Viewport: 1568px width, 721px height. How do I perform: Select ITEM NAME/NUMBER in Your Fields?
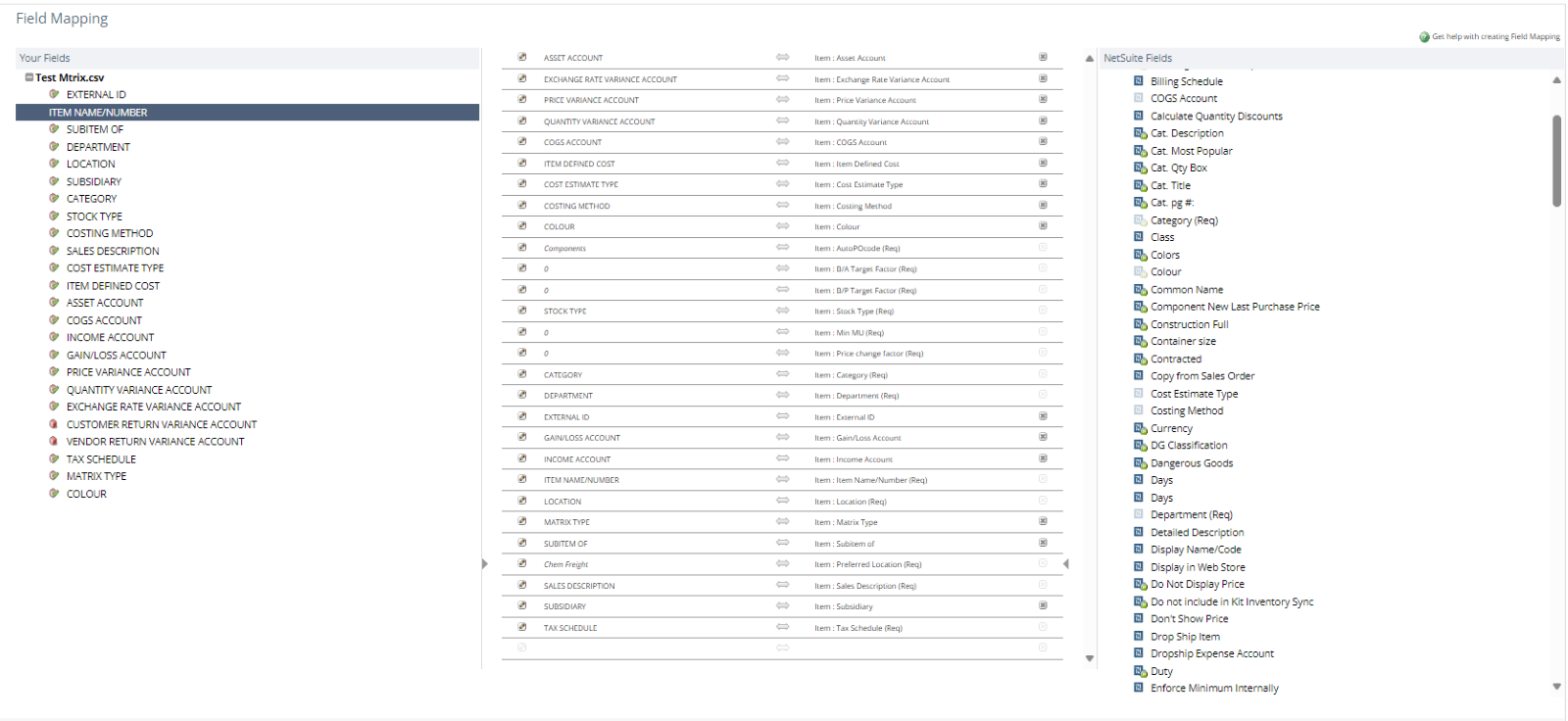coord(98,113)
